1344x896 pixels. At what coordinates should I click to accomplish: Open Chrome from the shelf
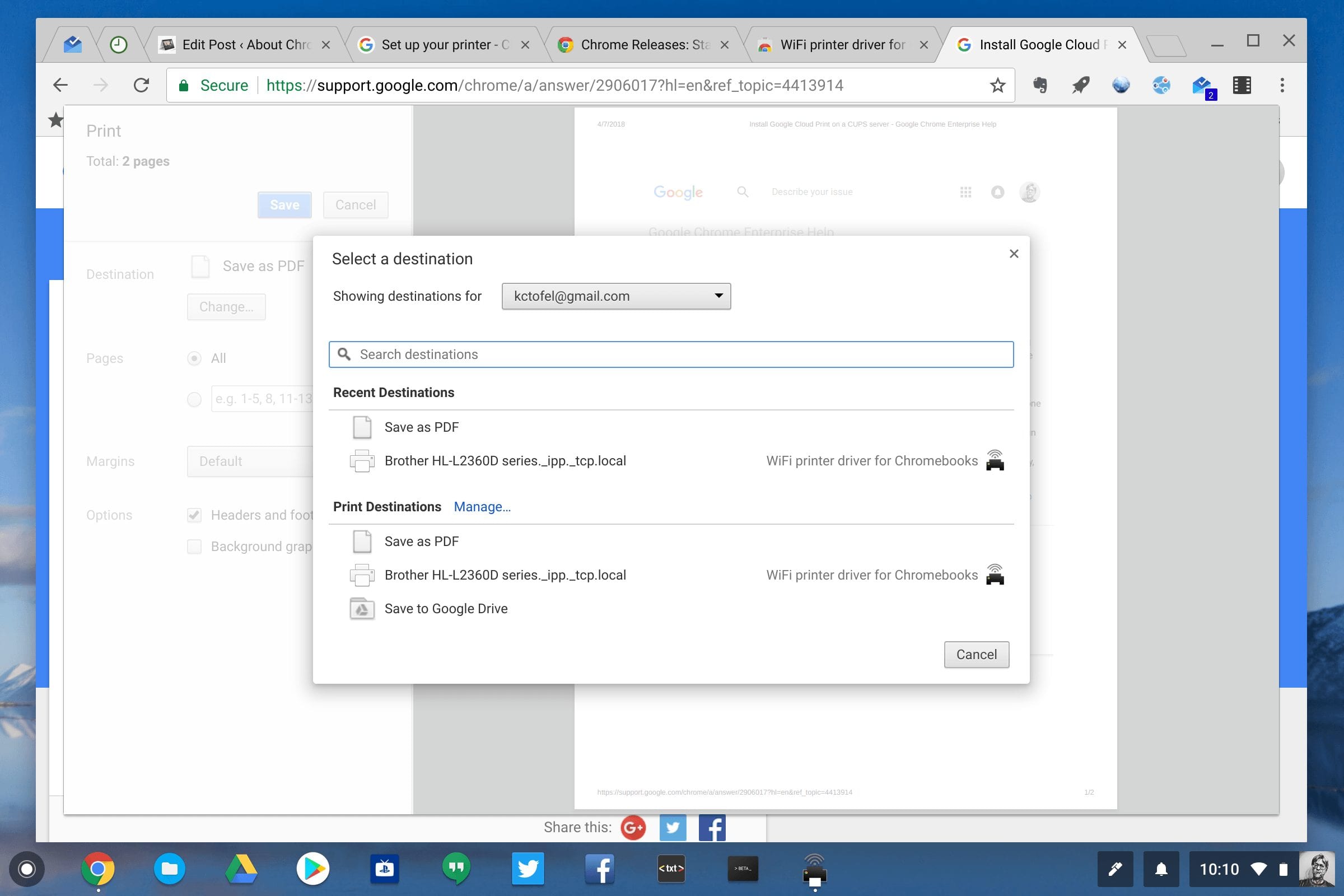[x=97, y=869]
